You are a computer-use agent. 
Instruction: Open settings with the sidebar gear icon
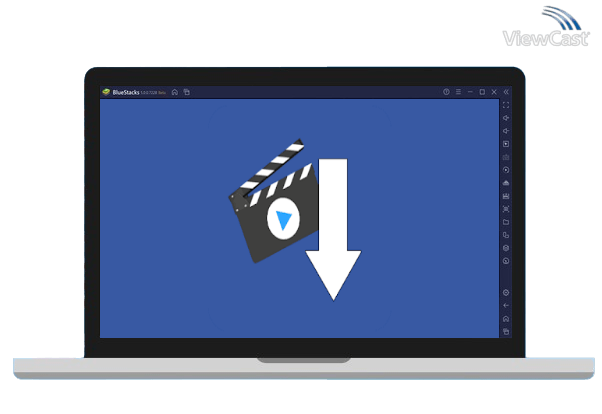506,293
